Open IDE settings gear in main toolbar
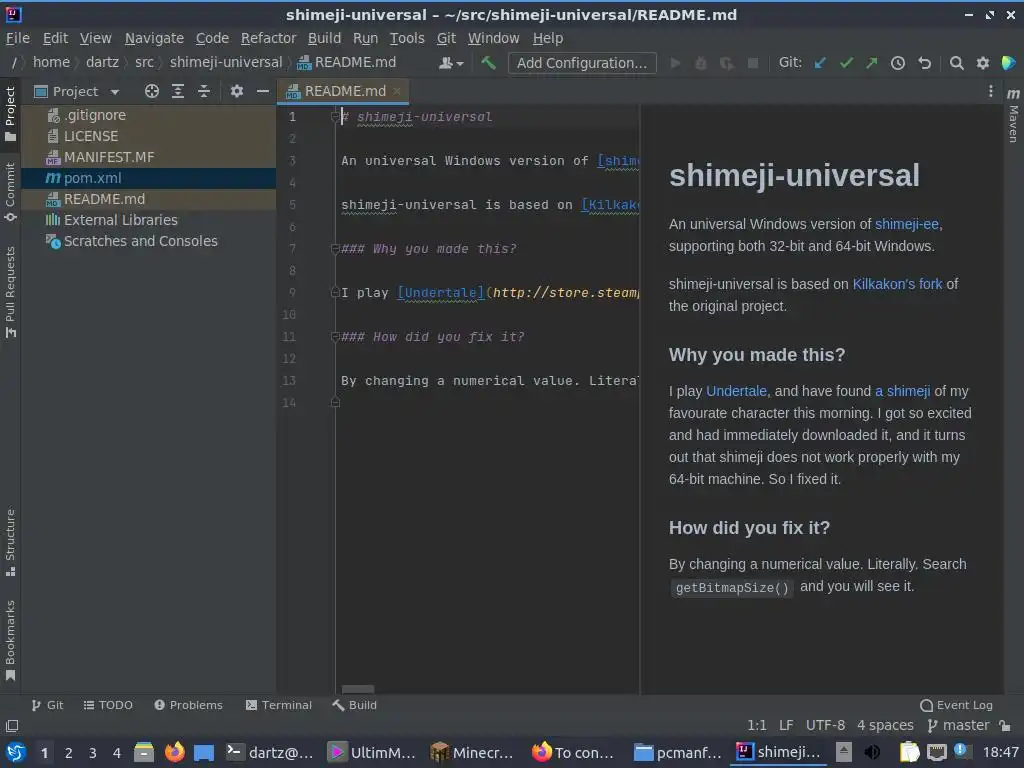 tap(982, 63)
